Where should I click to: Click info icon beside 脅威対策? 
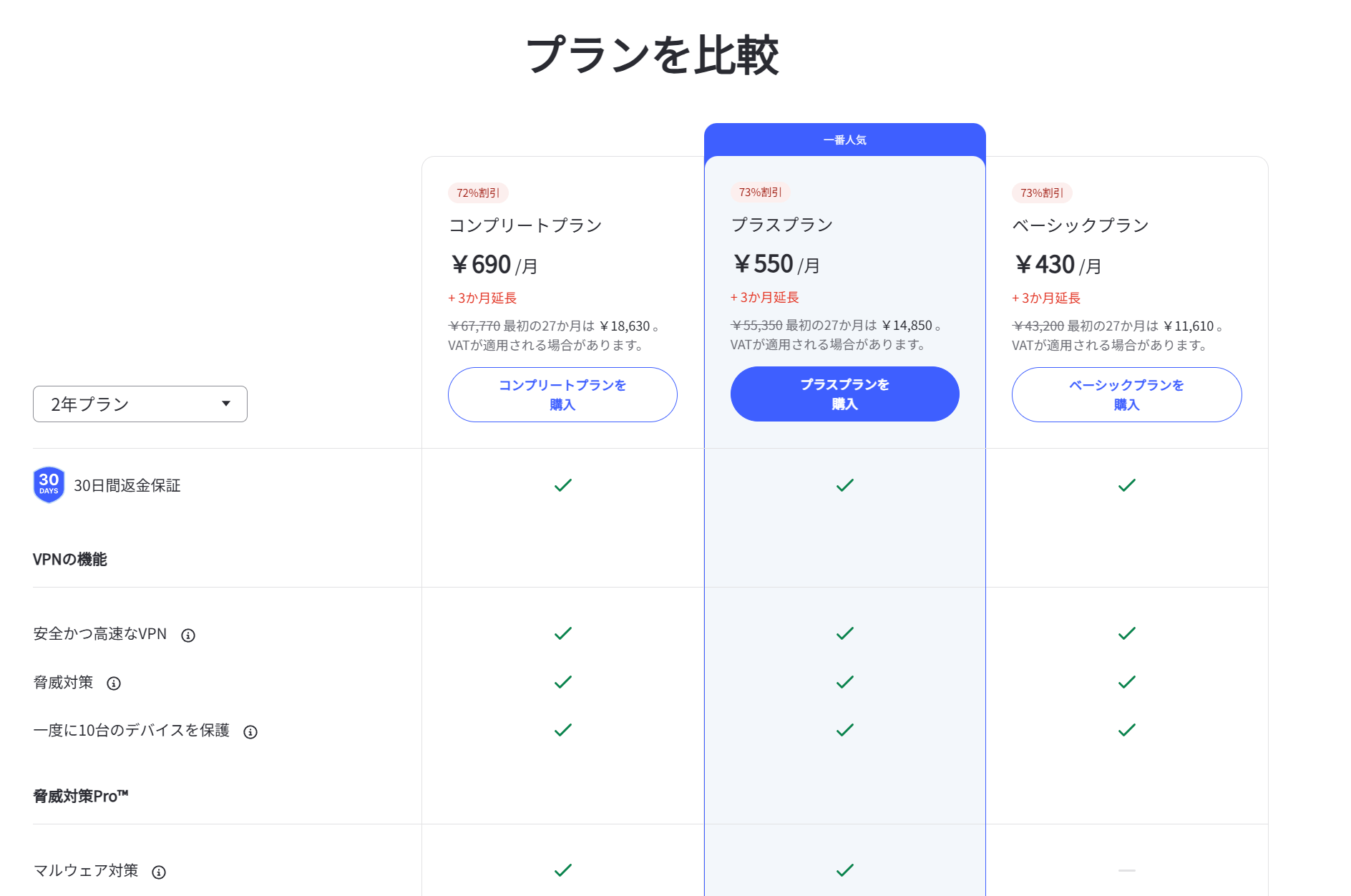[114, 683]
